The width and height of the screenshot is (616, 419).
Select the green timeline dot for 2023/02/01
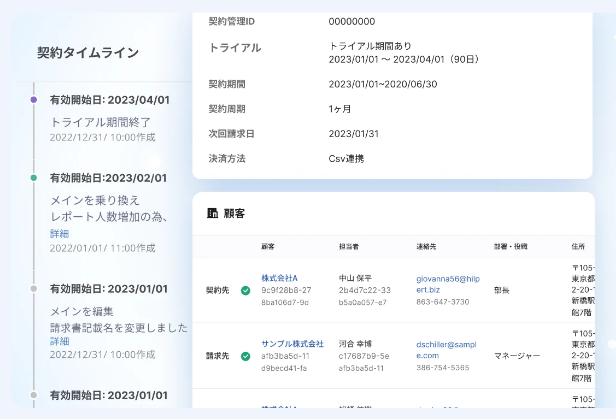pyautogui.click(x=34, y=177)
